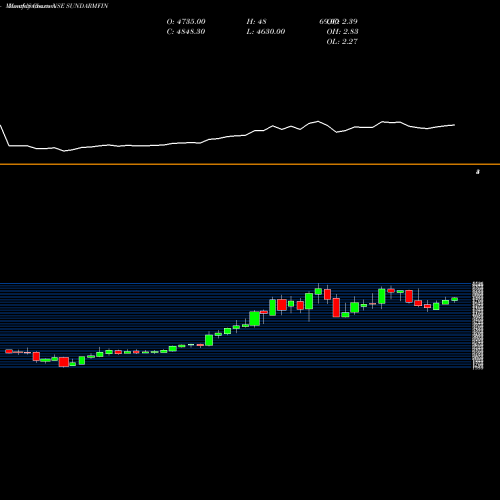The width and height of the screenshot is (500, 500).
Task: Select the 'OL: 2.27' value
Action: click(x=342, y=42)
